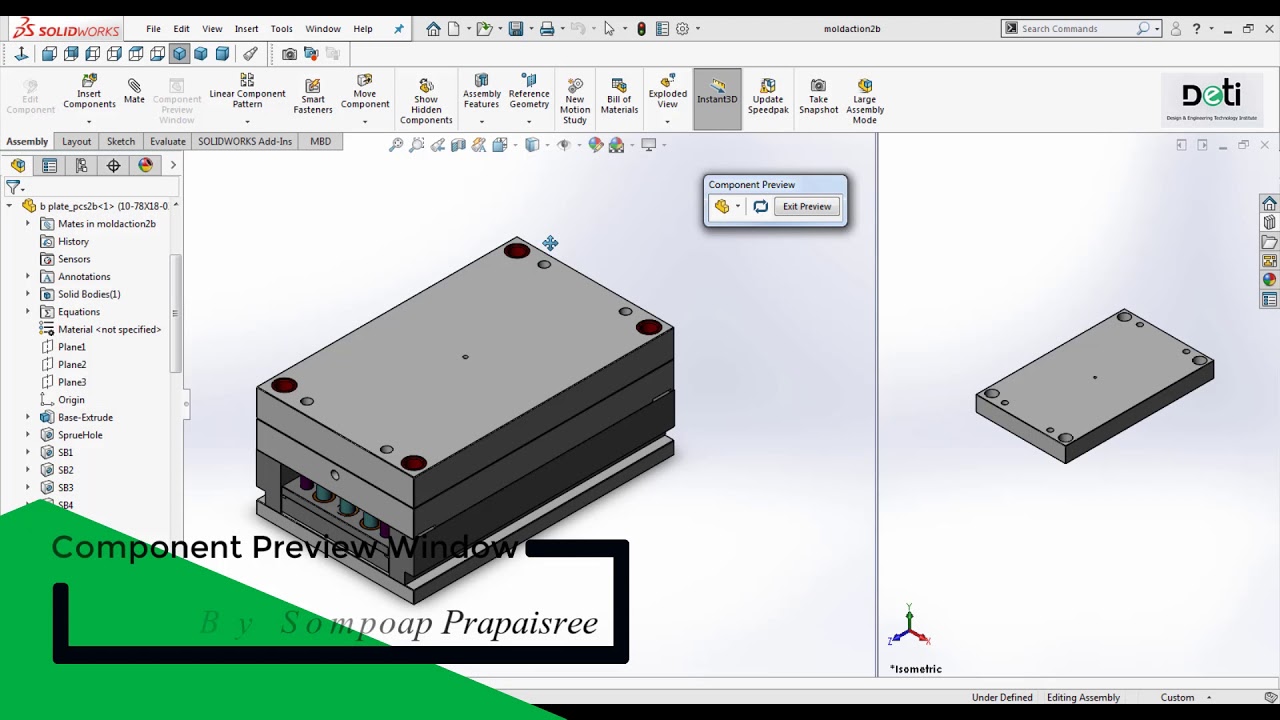Open the DimXpertManager tab icon
1280x720 pixels.
(x=113, y=165)
